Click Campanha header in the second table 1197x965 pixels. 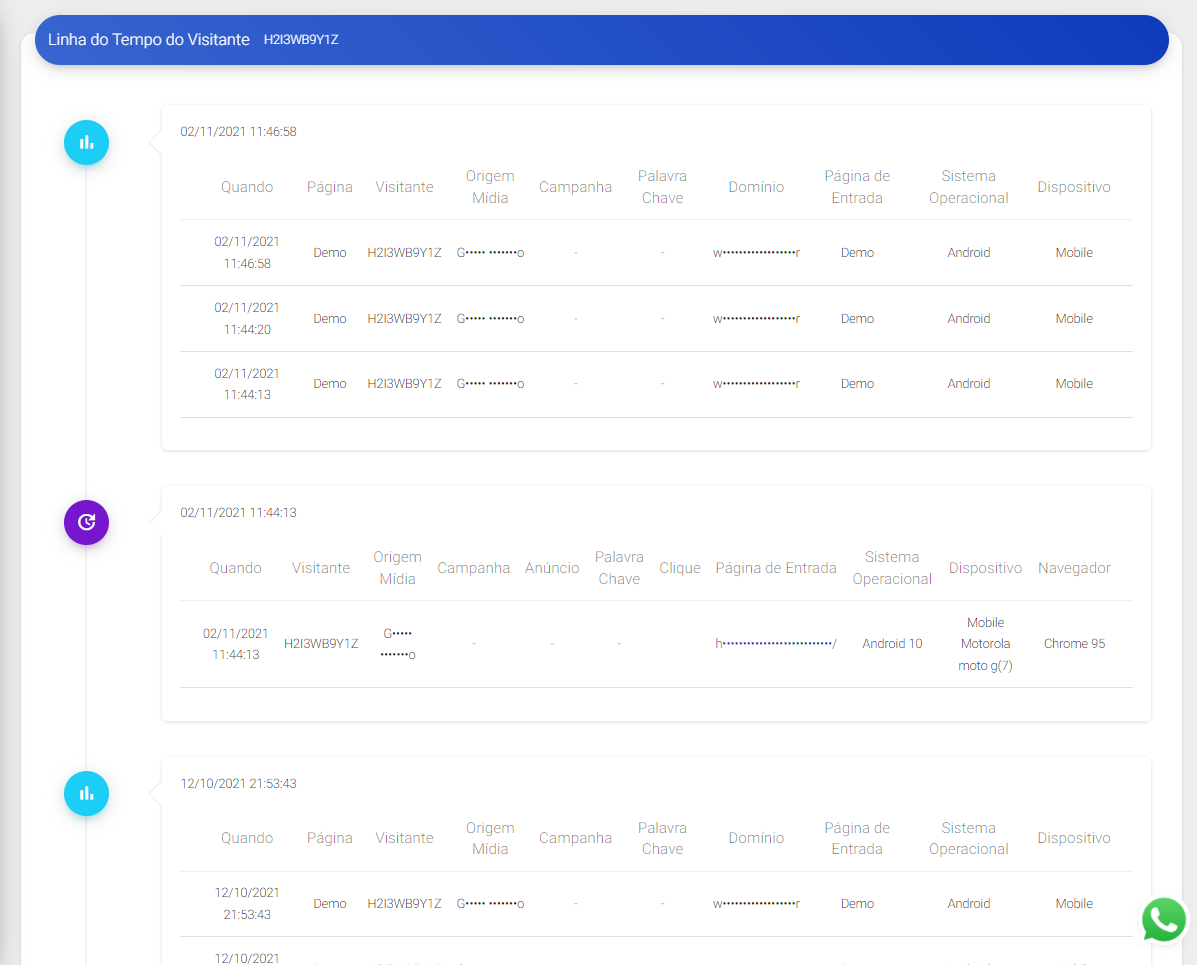tap(473, 568)
